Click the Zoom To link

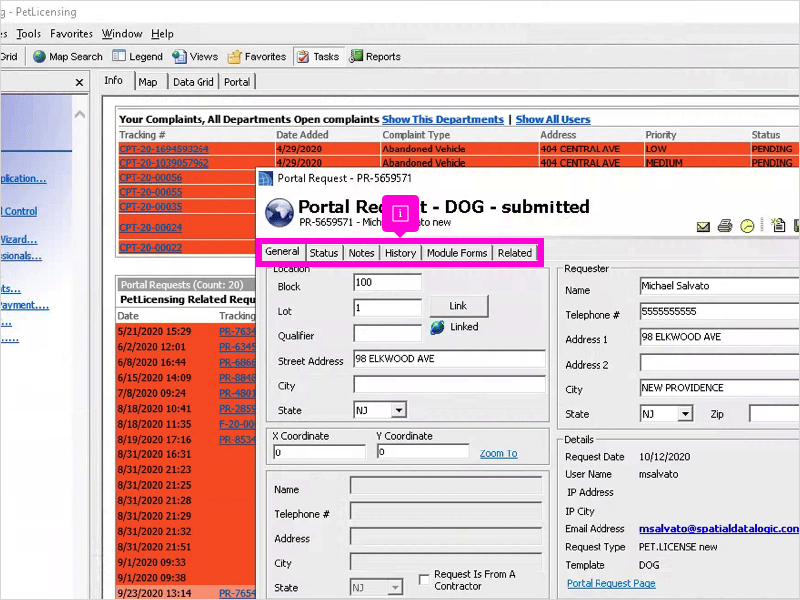point(498,454)
